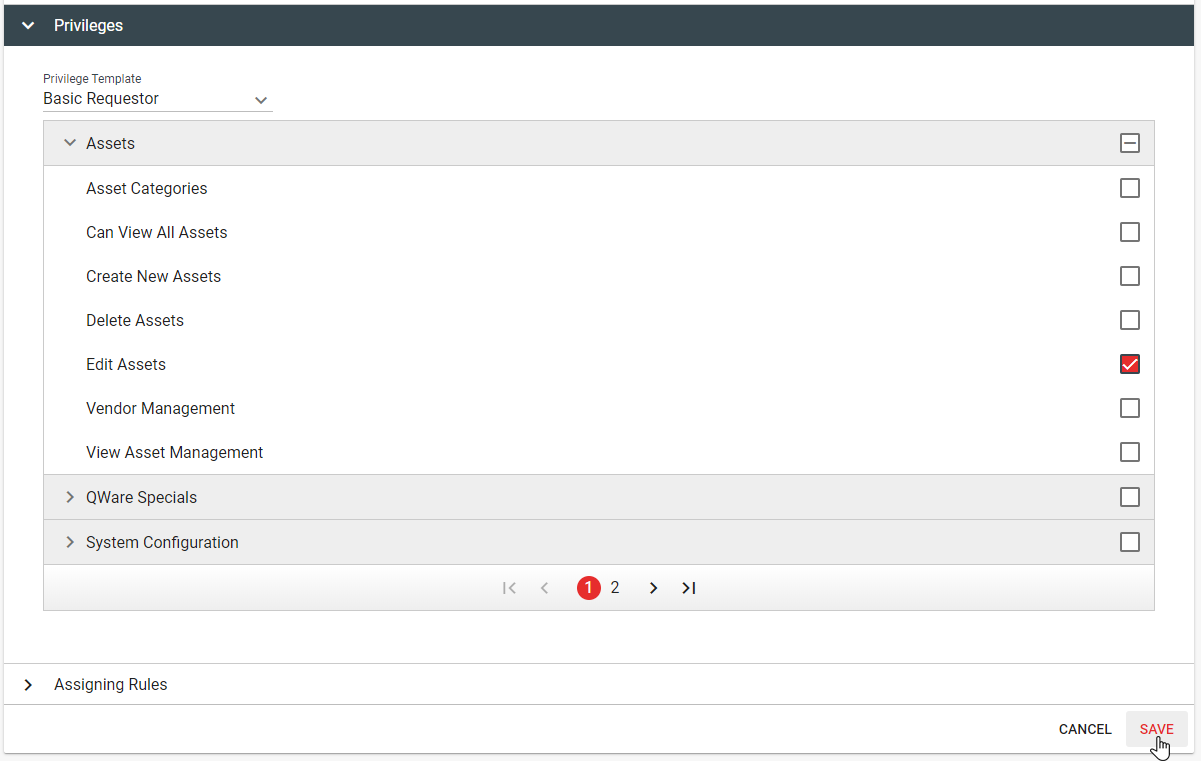Select current page 1 indicator

pyautogui.click(x=588, y=588)
